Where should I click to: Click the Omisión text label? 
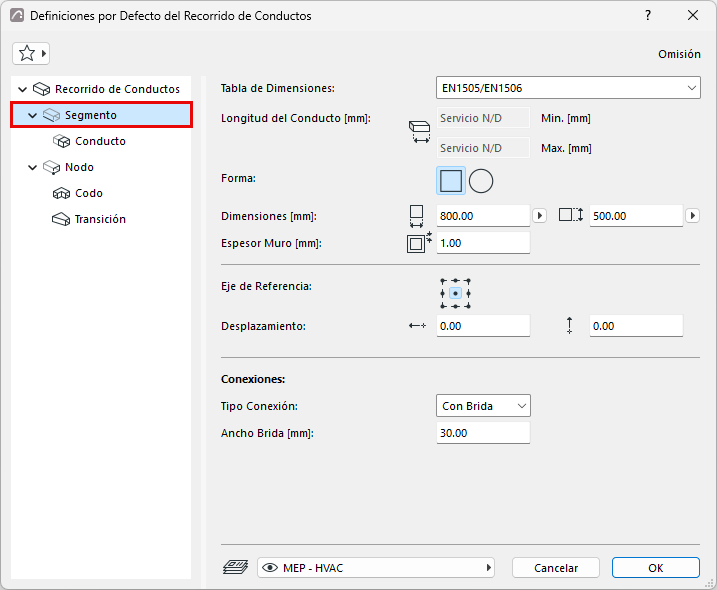click(679, 54)
